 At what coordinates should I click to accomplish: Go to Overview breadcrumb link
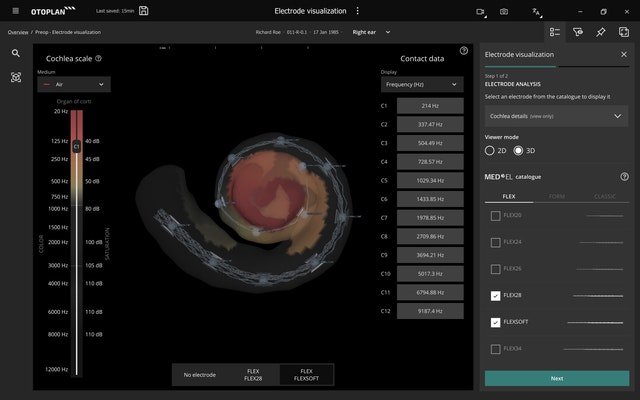coord(18,32)
